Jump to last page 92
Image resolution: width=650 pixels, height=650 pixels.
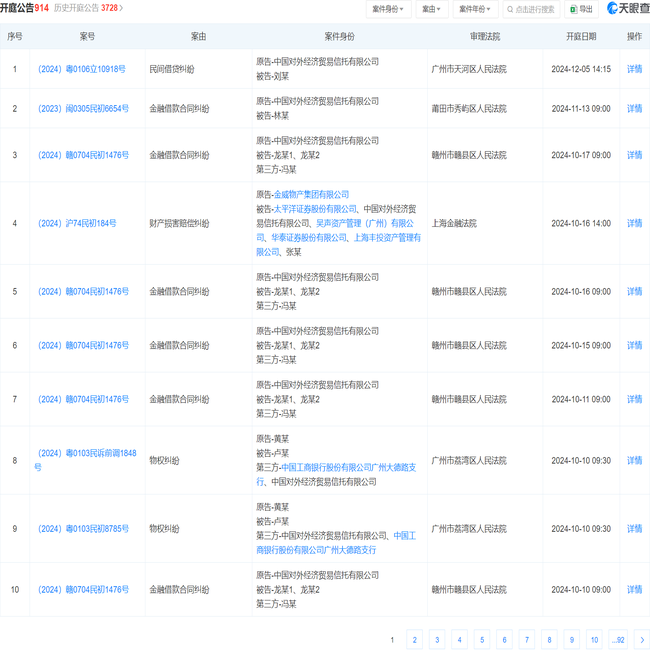tap(618, 640)
